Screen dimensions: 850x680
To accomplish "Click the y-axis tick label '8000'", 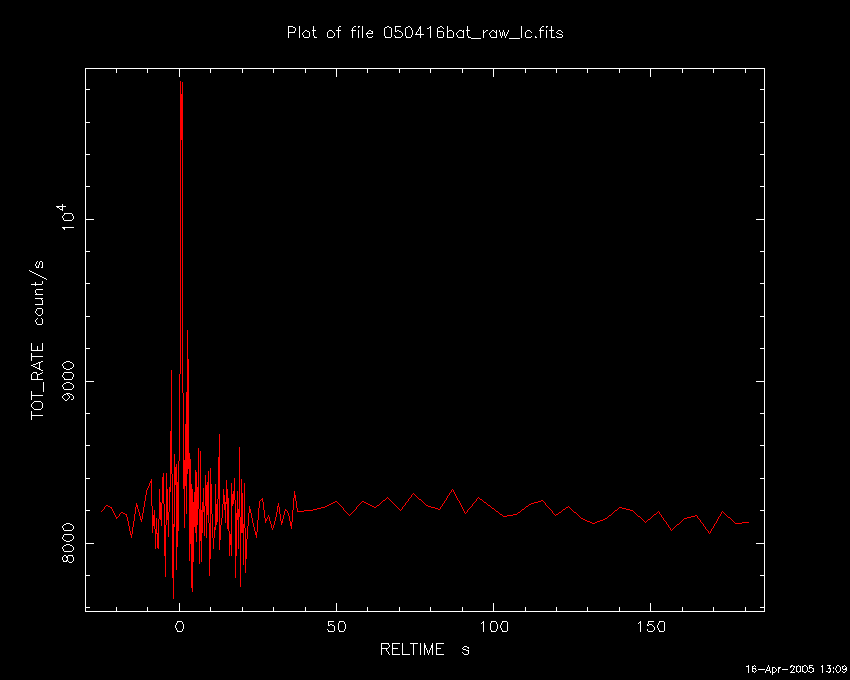I will [x=69, y=543].
